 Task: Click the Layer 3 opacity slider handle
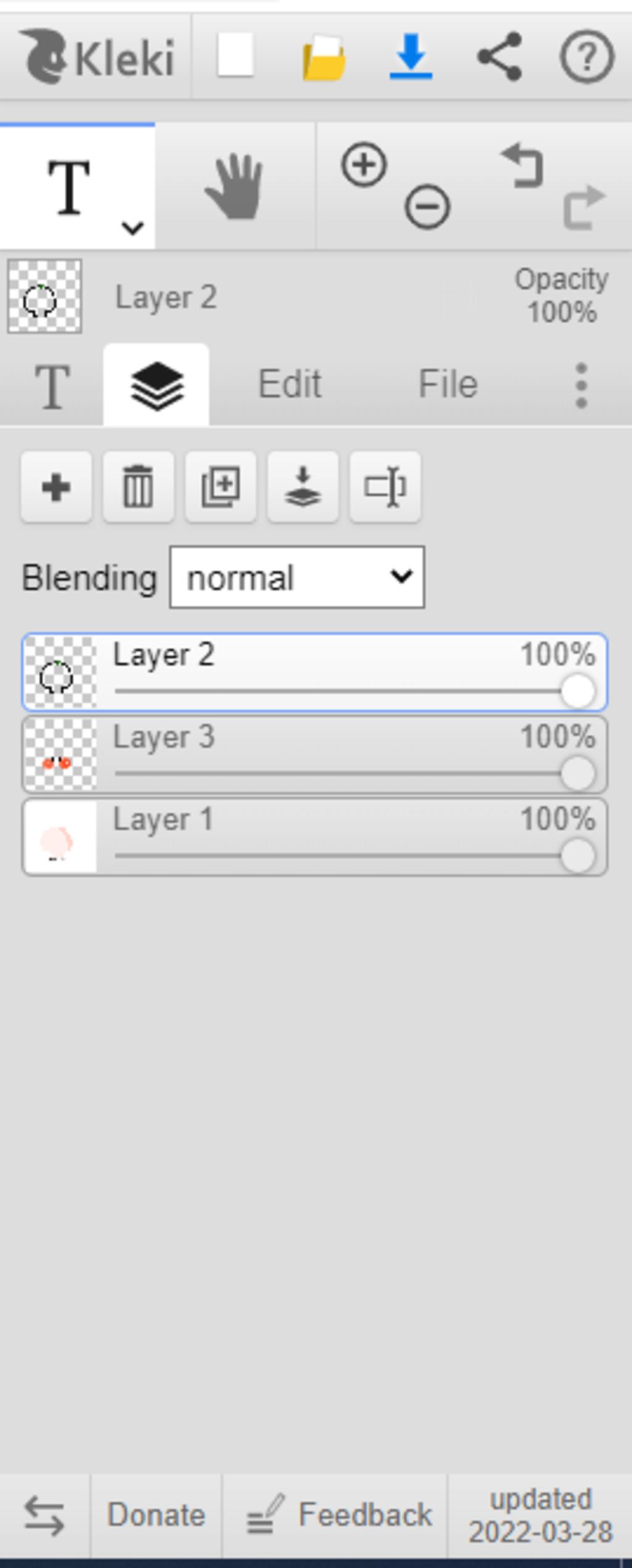pos(578,773)
